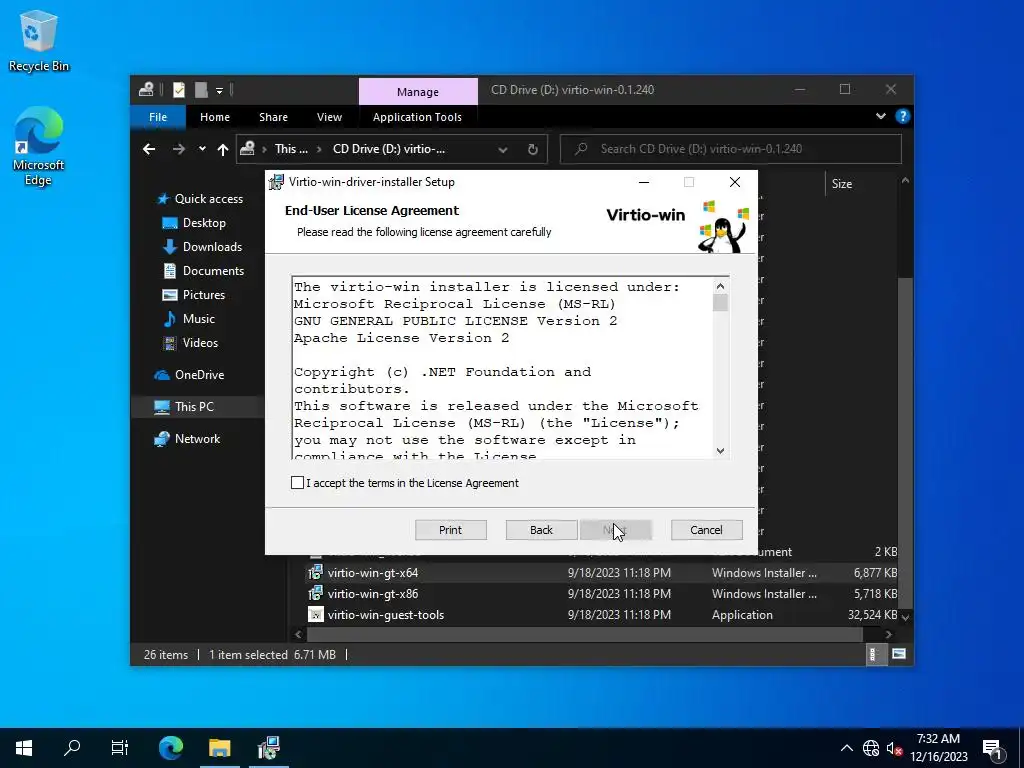Switch to the Home ribbon tab
Screen dimensions: 1024x768
coord(215,117)
